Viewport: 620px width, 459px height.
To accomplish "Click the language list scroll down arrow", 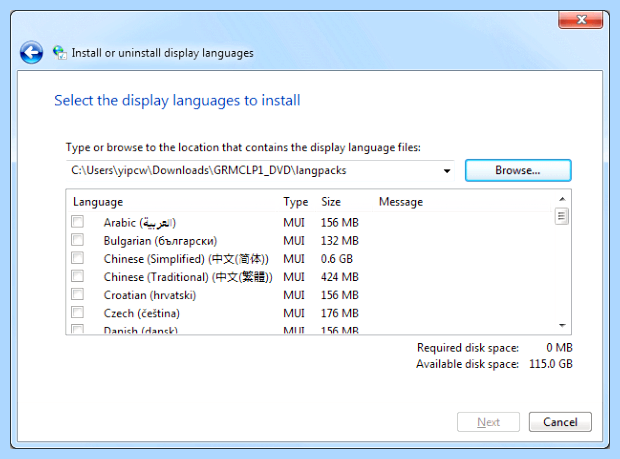I will point(562,325).
